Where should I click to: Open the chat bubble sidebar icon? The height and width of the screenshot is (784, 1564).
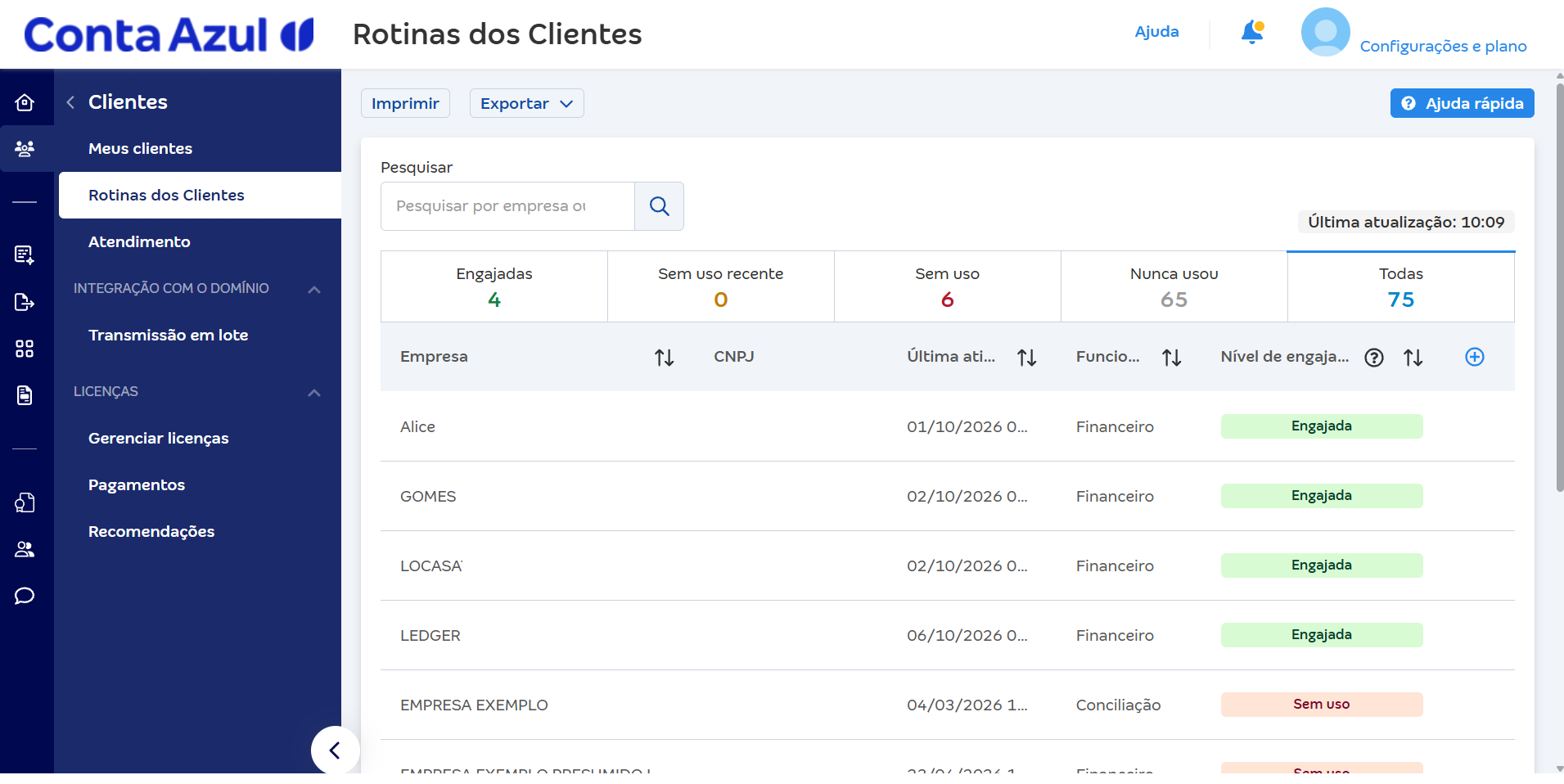[x=25, y=596]
